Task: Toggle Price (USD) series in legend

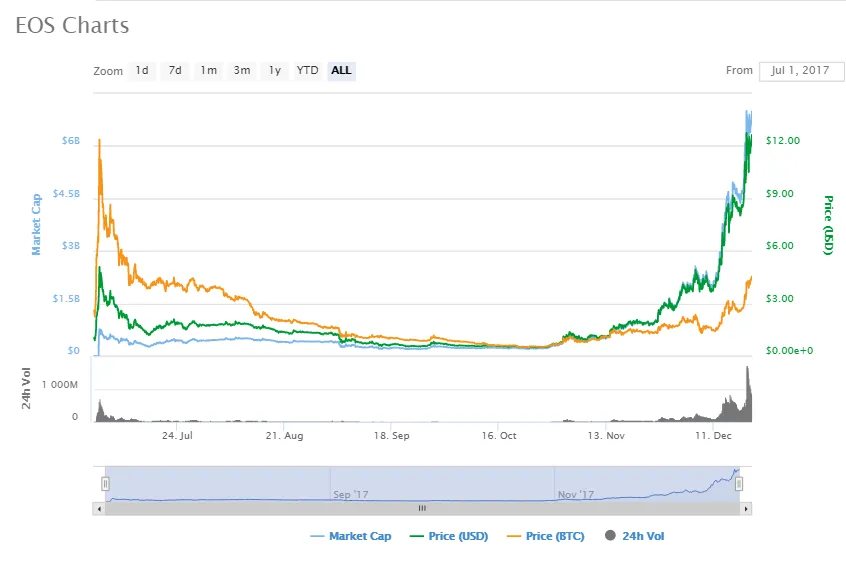Action: [449, 536]
